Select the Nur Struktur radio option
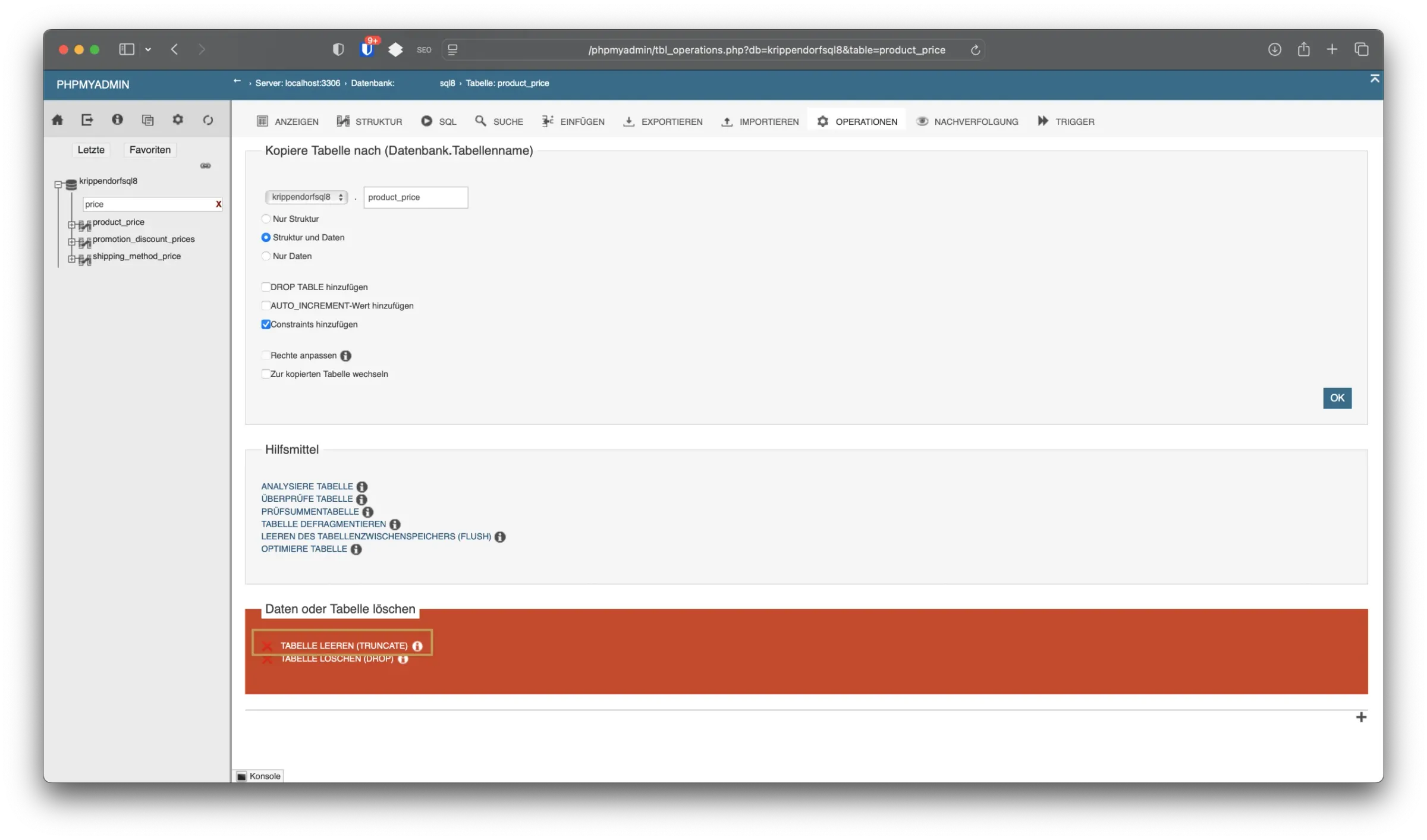This screenshot has width=1427, height=840. point(266,219)
